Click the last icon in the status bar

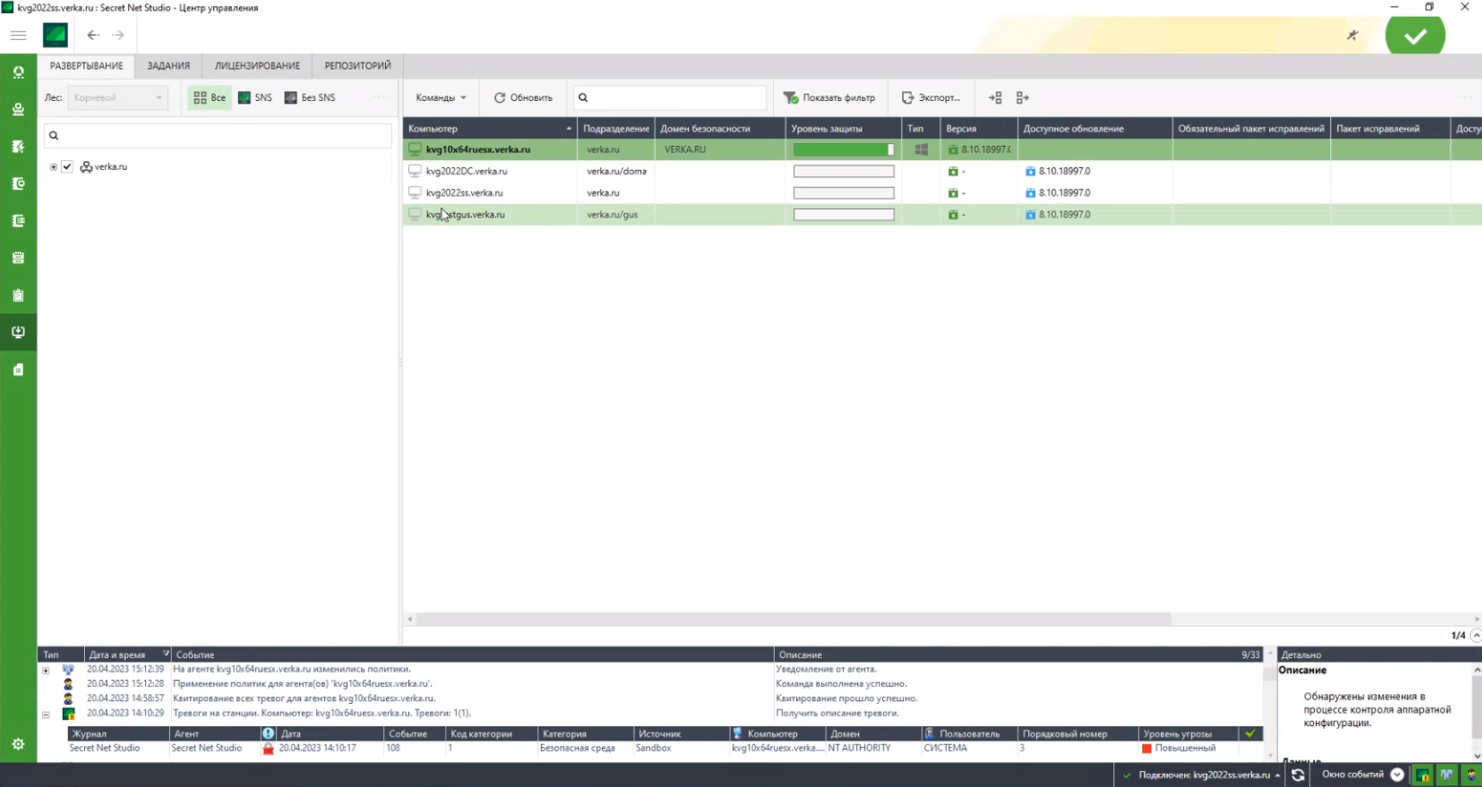tap(1470, 775)
